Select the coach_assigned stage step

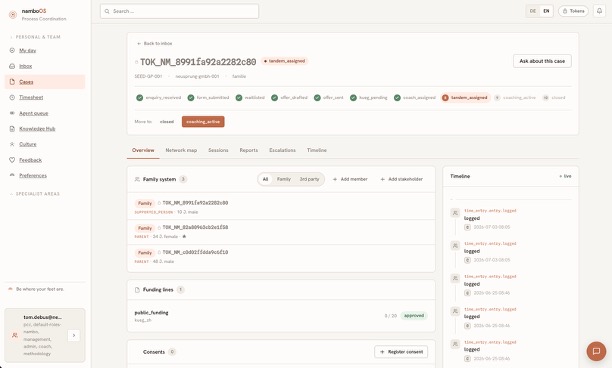[x=415, y=98]
